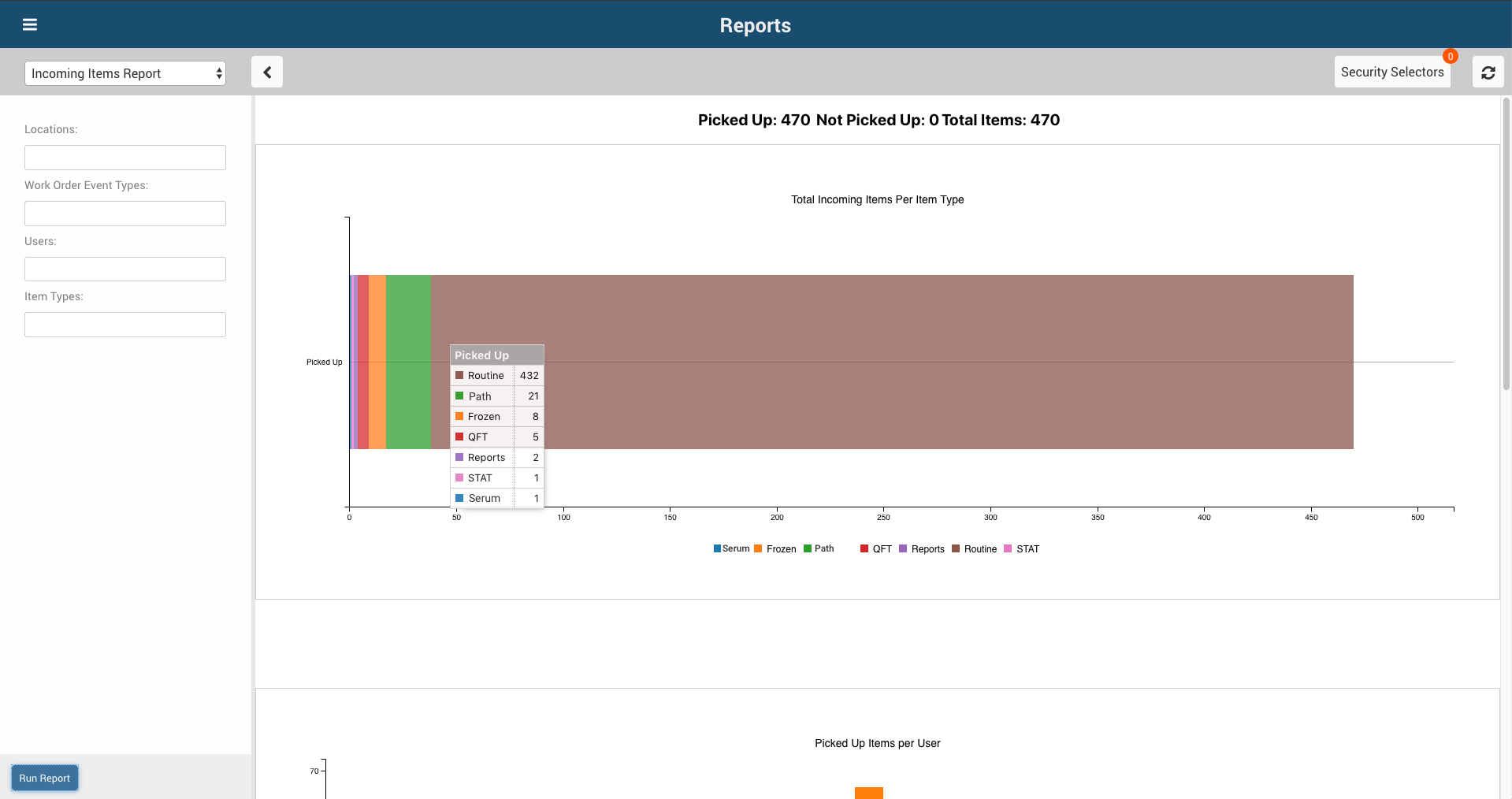Click the Users filter field
The image size is (1512, 799).
point(125,269)
